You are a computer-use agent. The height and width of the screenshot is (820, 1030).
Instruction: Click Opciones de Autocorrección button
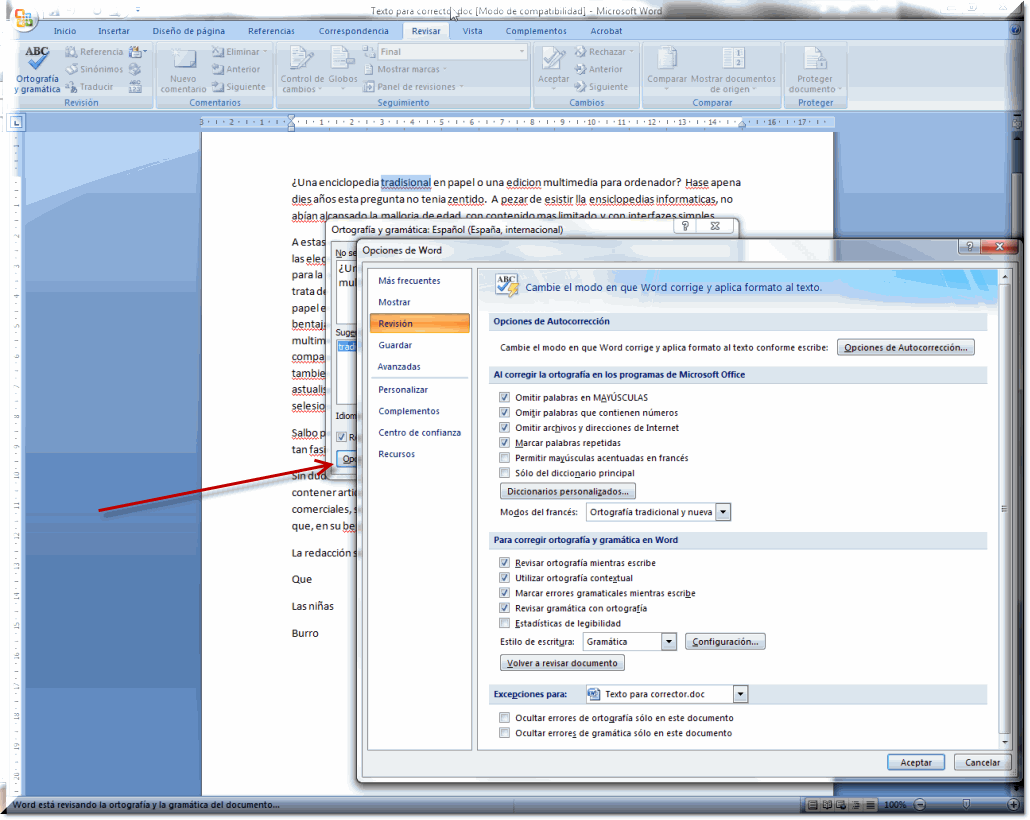906,348
